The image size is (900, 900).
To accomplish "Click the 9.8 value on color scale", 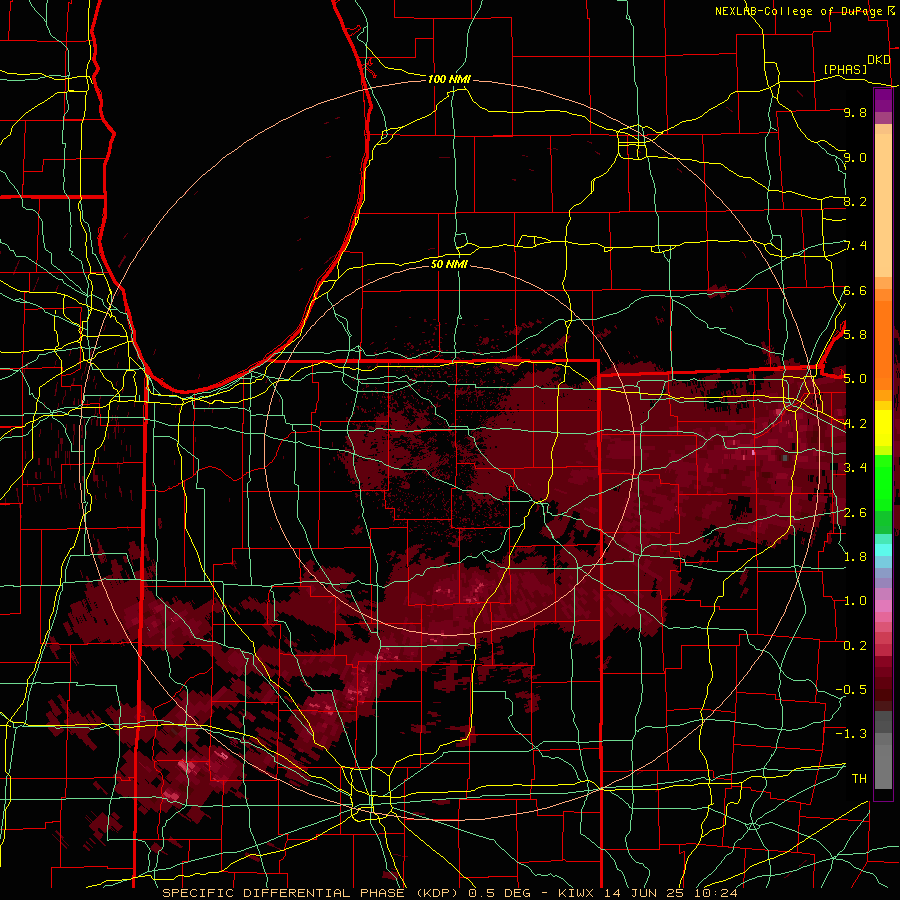I will click(x=855, y=112).
